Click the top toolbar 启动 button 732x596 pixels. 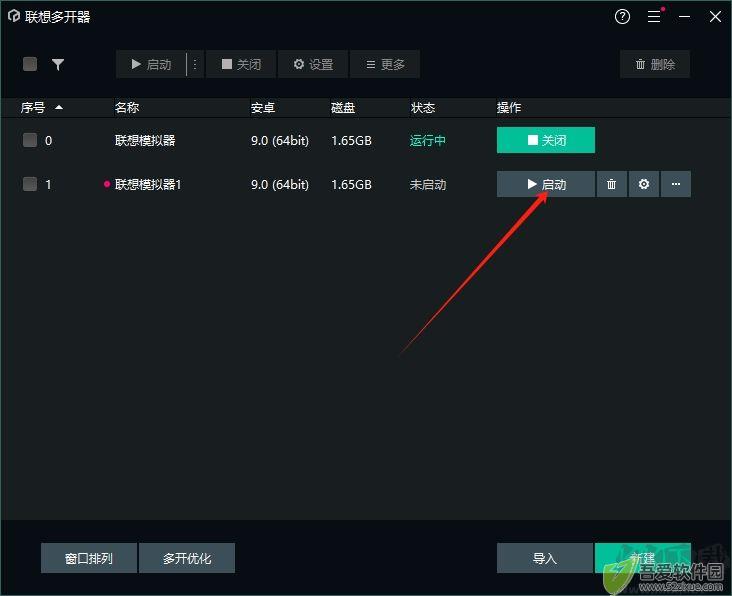151,64
